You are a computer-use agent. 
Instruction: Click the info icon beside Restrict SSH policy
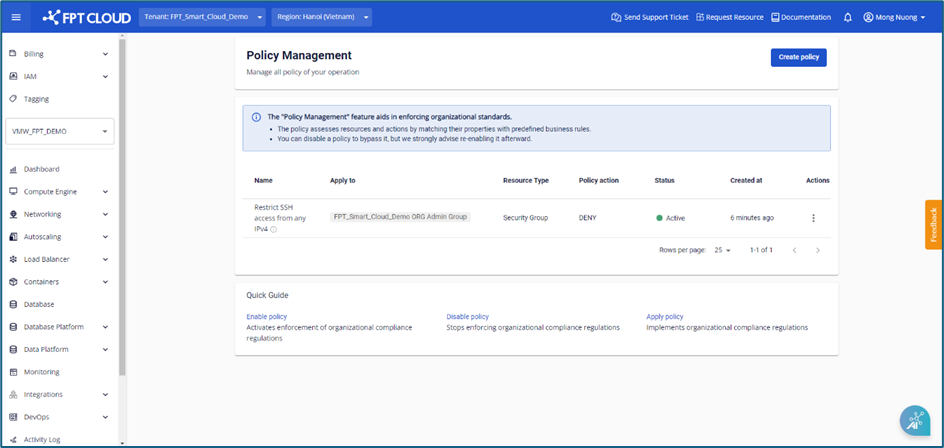click(274, 229)
